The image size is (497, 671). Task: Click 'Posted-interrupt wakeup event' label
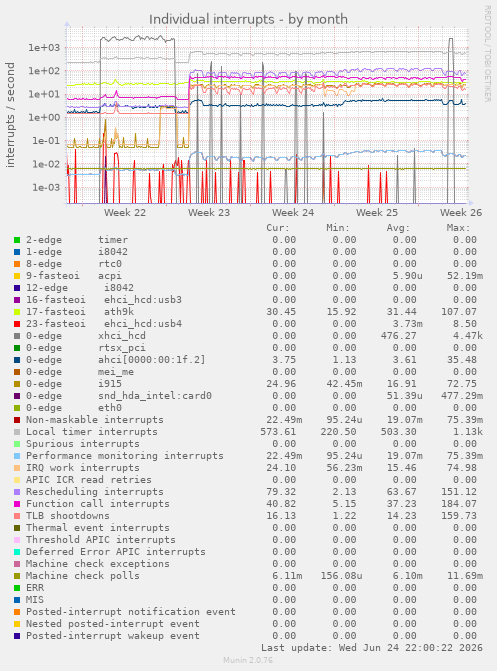tap(113, 635)
